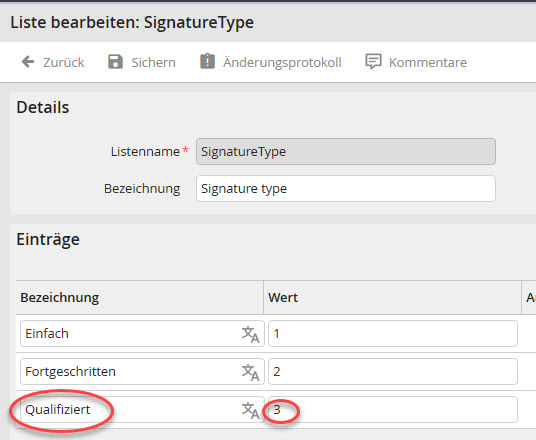Click the Wert field containing 3

click(x=393, y=410)
